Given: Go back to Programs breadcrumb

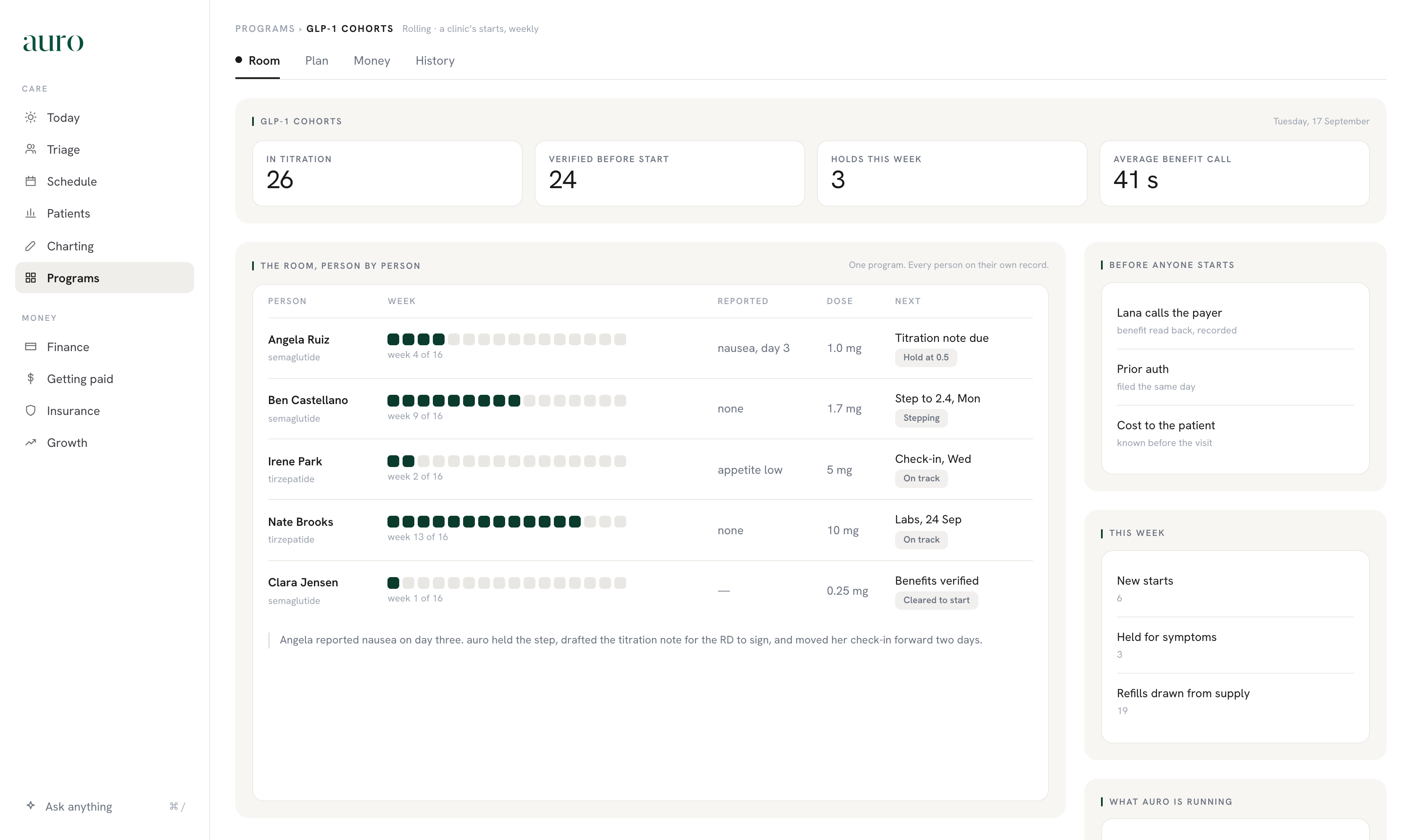Looking at the screenshot, I should pyautogui.click(x=265, y=28).
